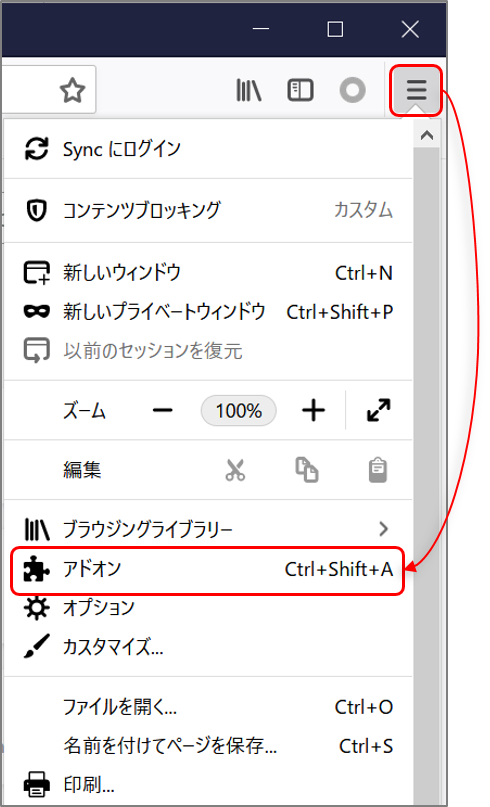Click the paste clipboard icon
Screen dimensions: 490x807
click(378, 469)
